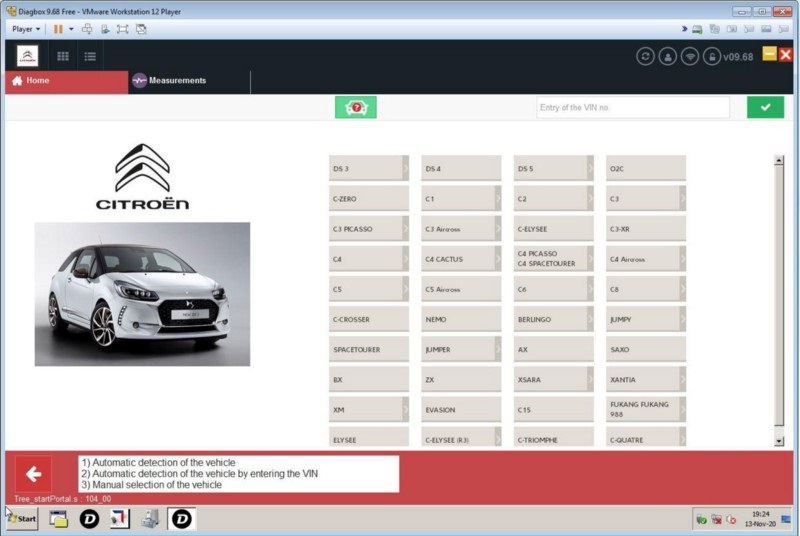Image resolution: width=800 pixels, height=536 pixels.
Task: Select the C-QUATRE vehicle
Action: [645, 437]
